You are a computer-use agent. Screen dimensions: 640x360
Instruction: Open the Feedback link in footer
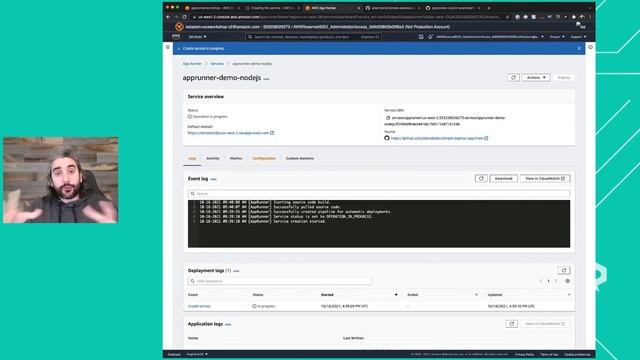coord(174,354)
